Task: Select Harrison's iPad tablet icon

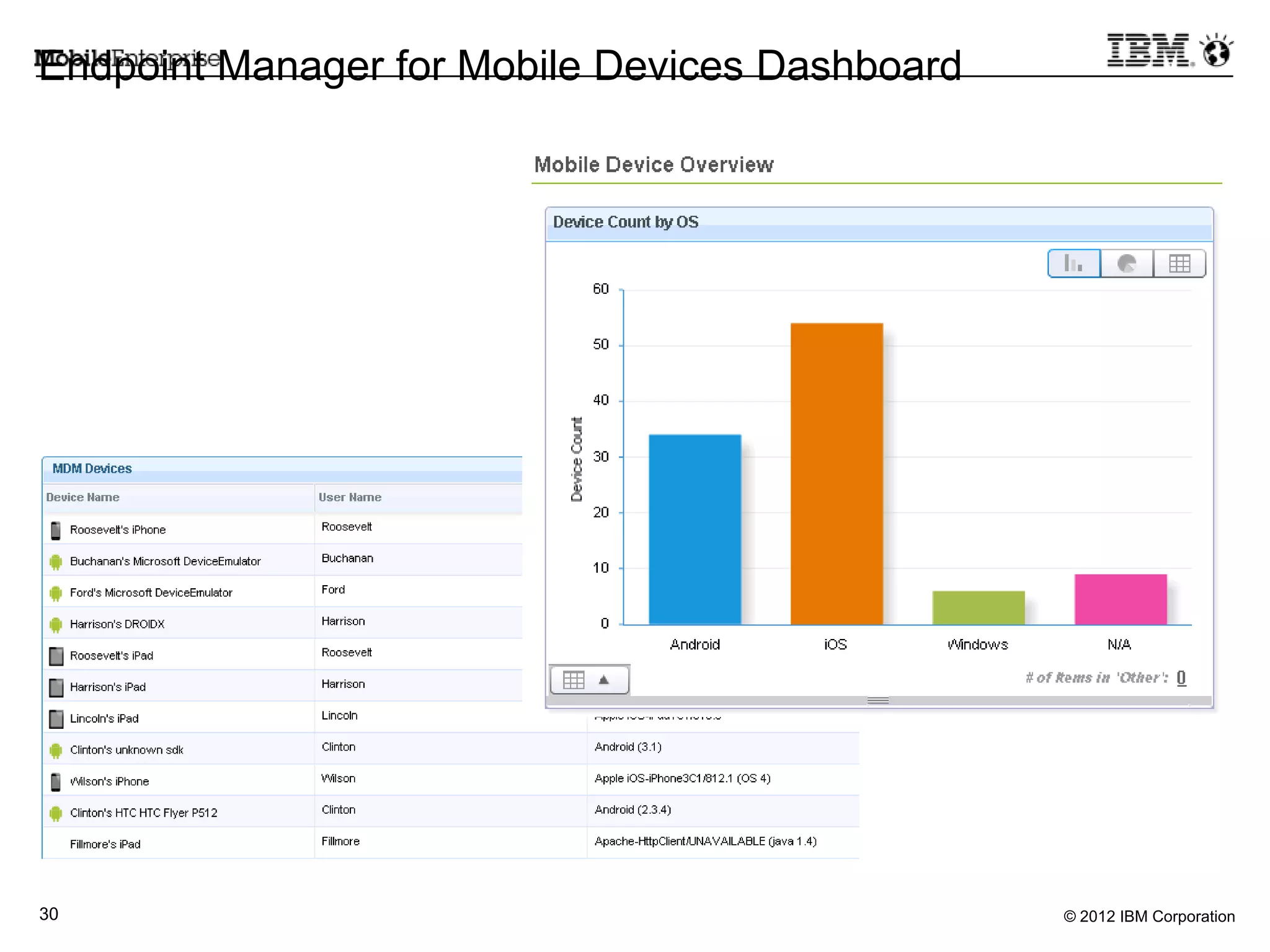Action: tap(56, 688)
